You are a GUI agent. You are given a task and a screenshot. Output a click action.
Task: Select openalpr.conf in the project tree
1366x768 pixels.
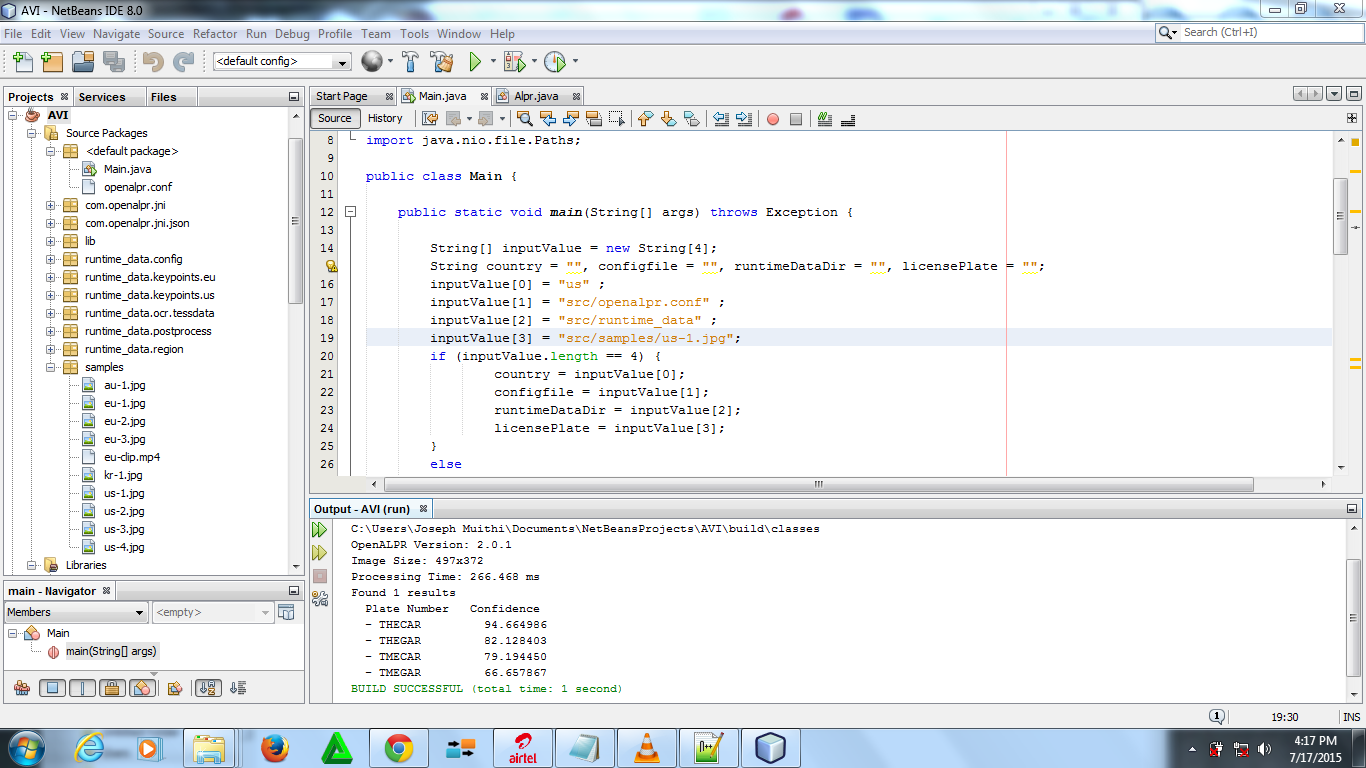point(138,187)
